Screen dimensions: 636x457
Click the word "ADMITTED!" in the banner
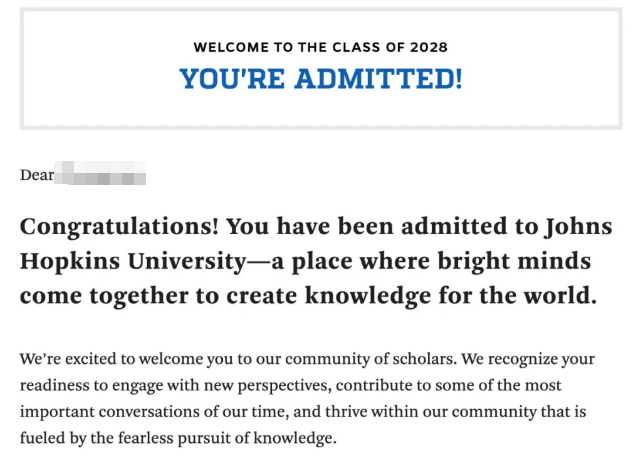click(385, 78)
